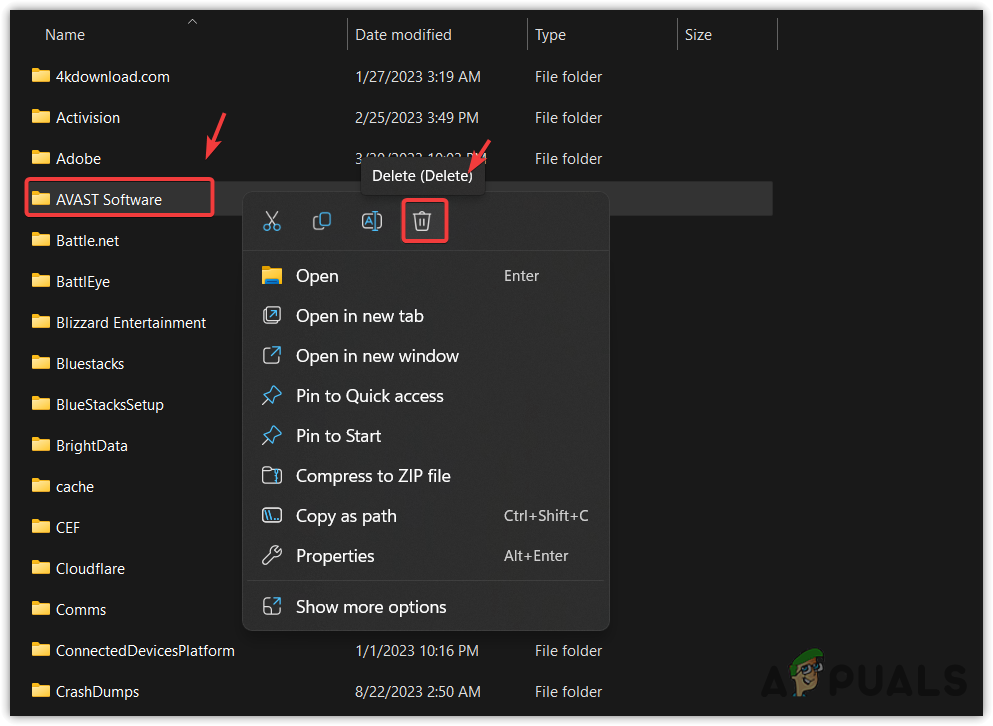Choose Open in new window
The height and width of the screenshot is (726, 993).
click(x=426, y=356)
